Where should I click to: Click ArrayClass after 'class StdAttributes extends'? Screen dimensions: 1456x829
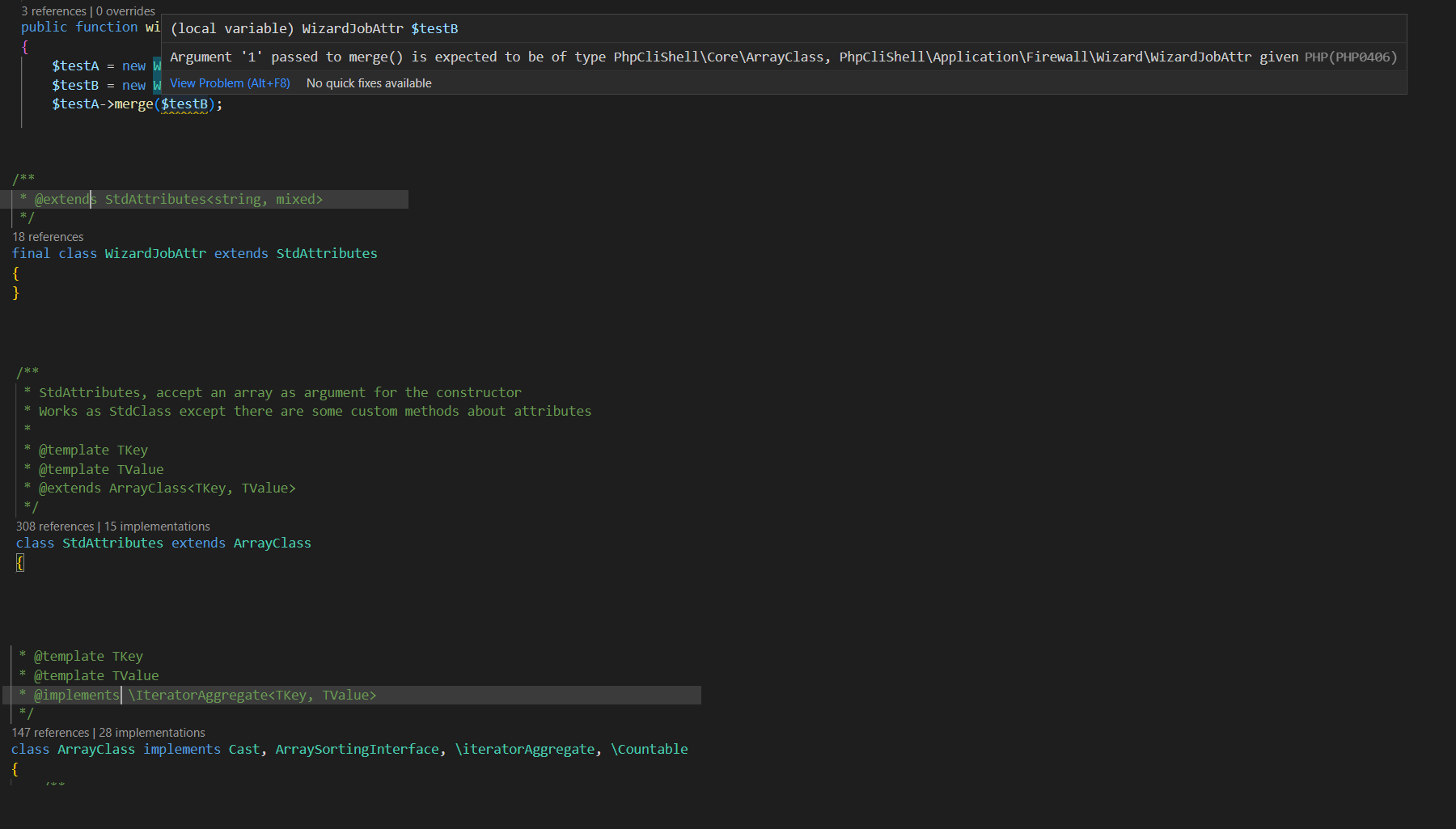272,544
